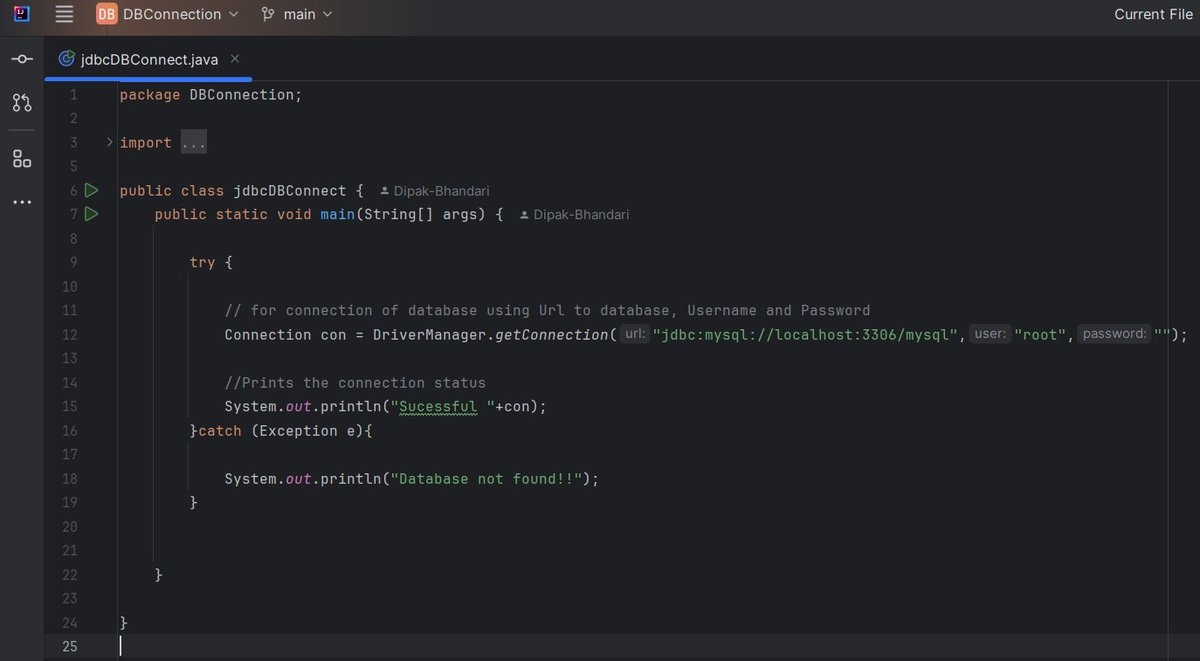The height and width of the screenshot is (661, 1200).
Task: Click package DBConnection declaration
Action: point(210,95)
